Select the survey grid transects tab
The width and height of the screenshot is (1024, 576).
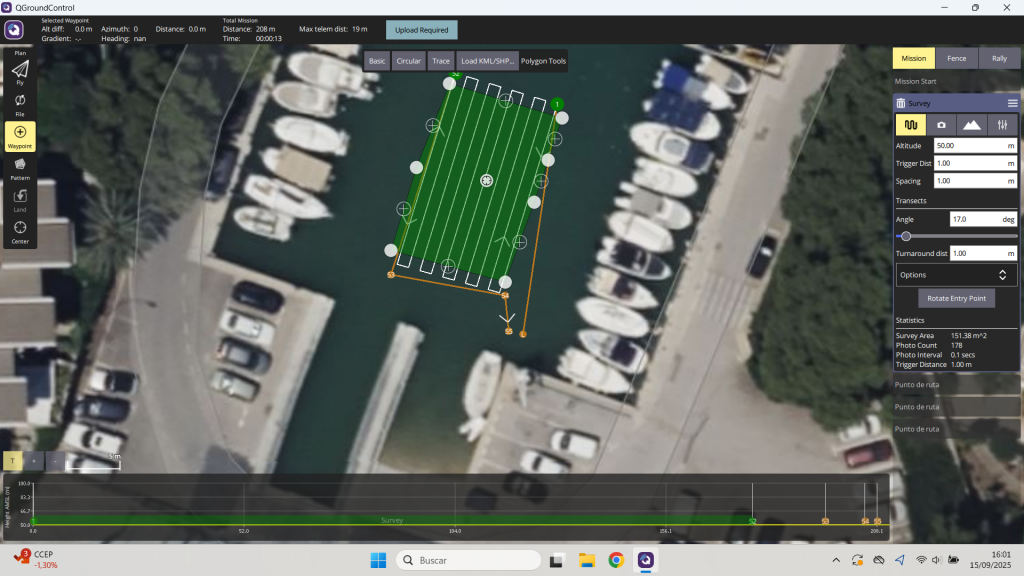[x=910, y=125]
